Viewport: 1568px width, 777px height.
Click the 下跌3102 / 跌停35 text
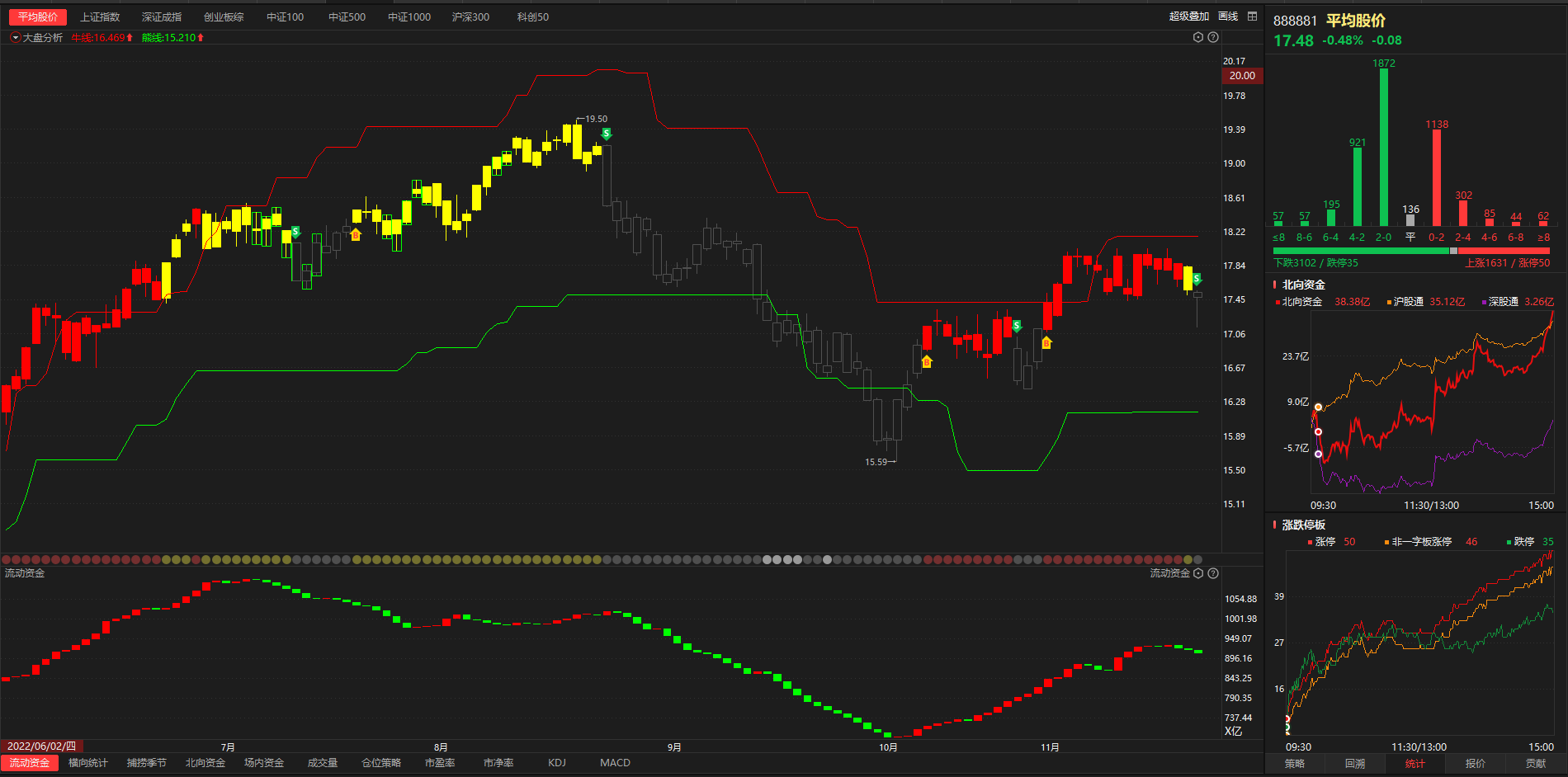1315,263
